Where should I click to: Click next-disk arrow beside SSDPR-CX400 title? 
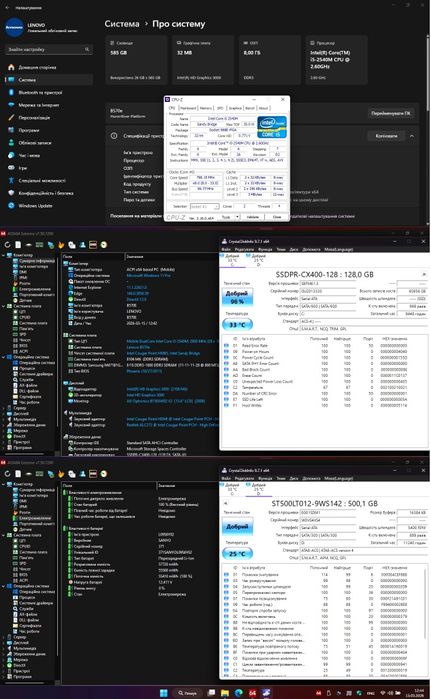424,275
